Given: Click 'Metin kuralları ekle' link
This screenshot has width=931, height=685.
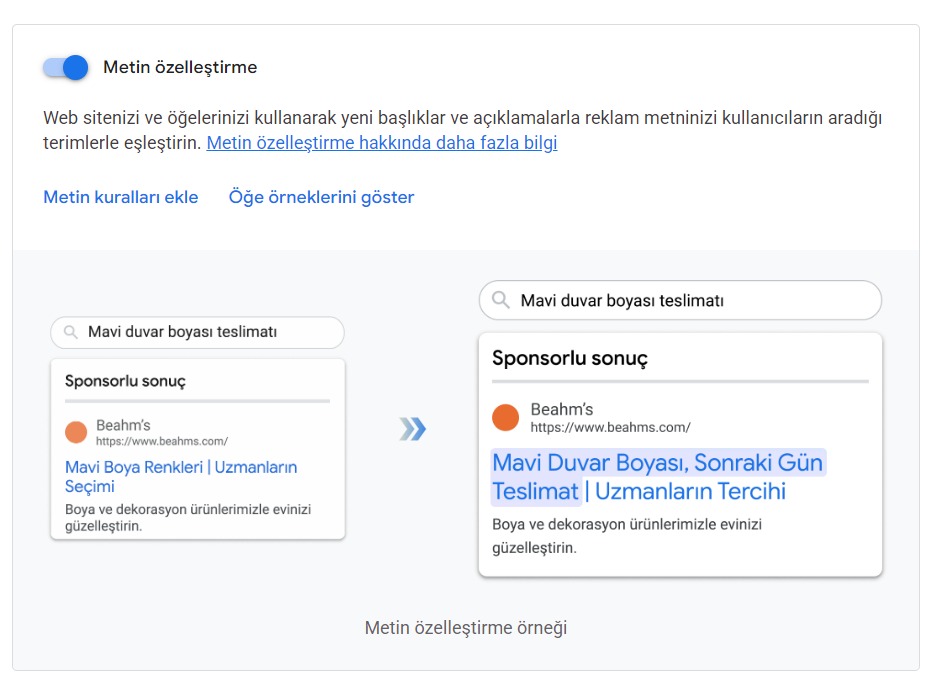Looking at the screenshot, I should (x=121, y=197).
